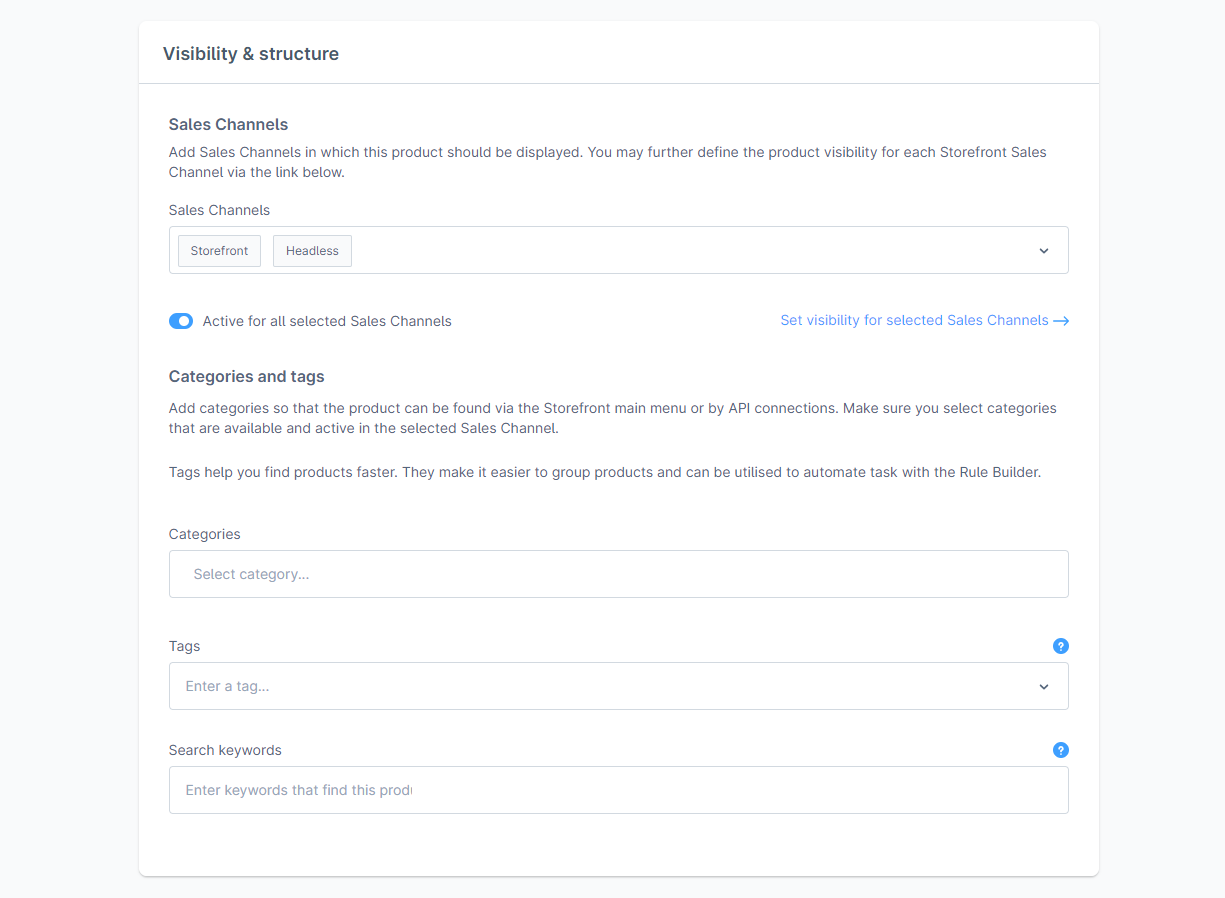
Task: Click the Visibility & structure card header
Action: [251, 54]
